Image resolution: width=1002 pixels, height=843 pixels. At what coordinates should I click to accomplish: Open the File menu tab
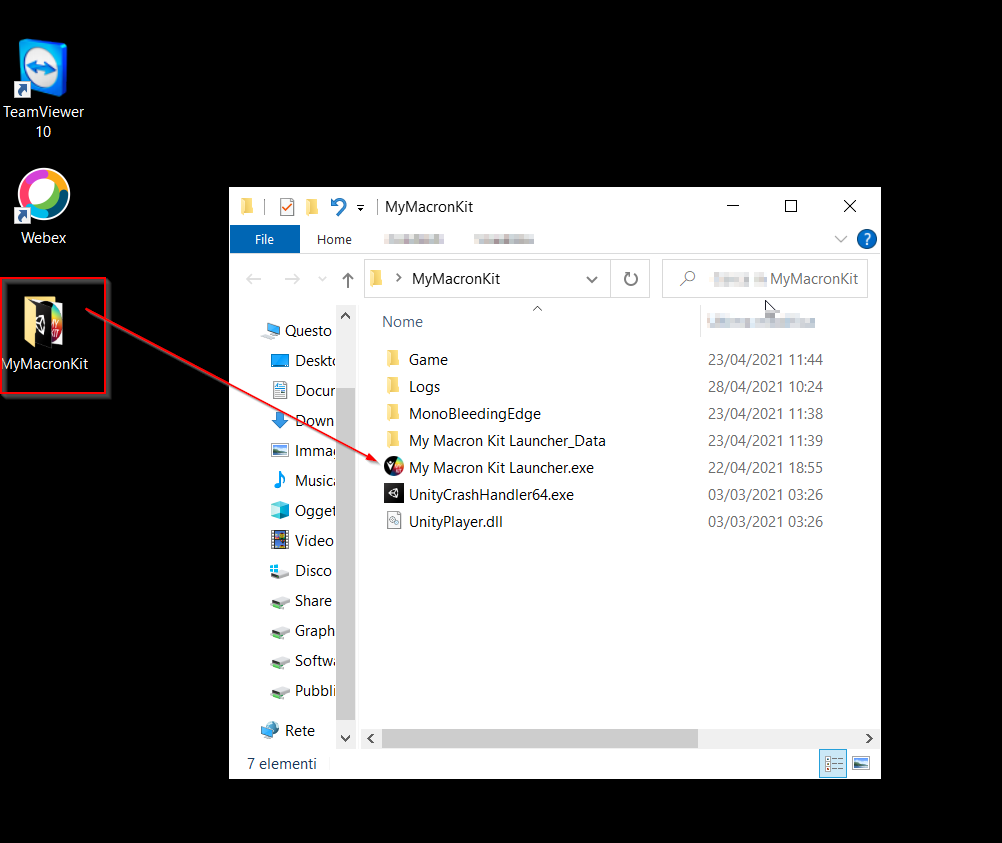click(264, 239)
